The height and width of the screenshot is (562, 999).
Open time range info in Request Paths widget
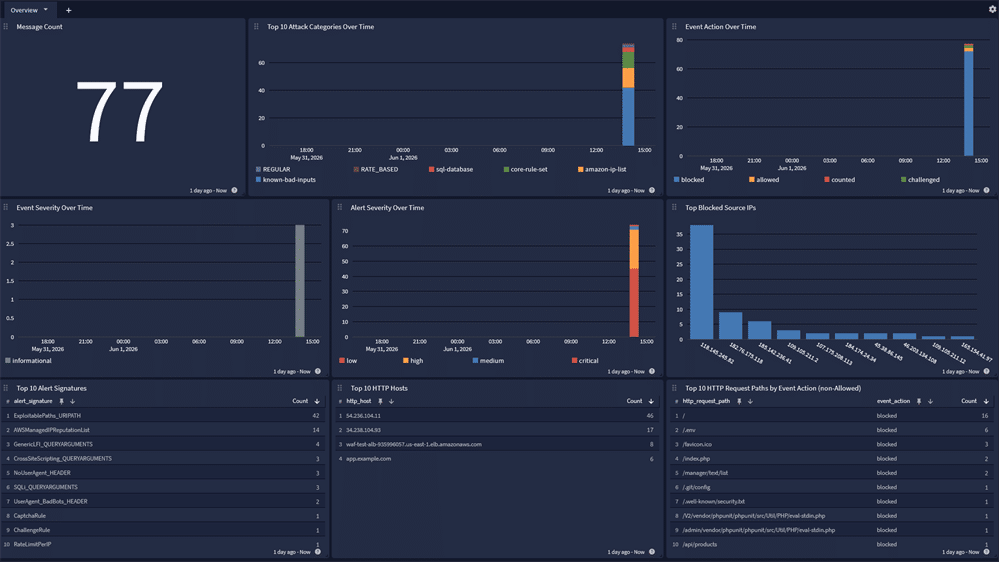tap(986, 552)
